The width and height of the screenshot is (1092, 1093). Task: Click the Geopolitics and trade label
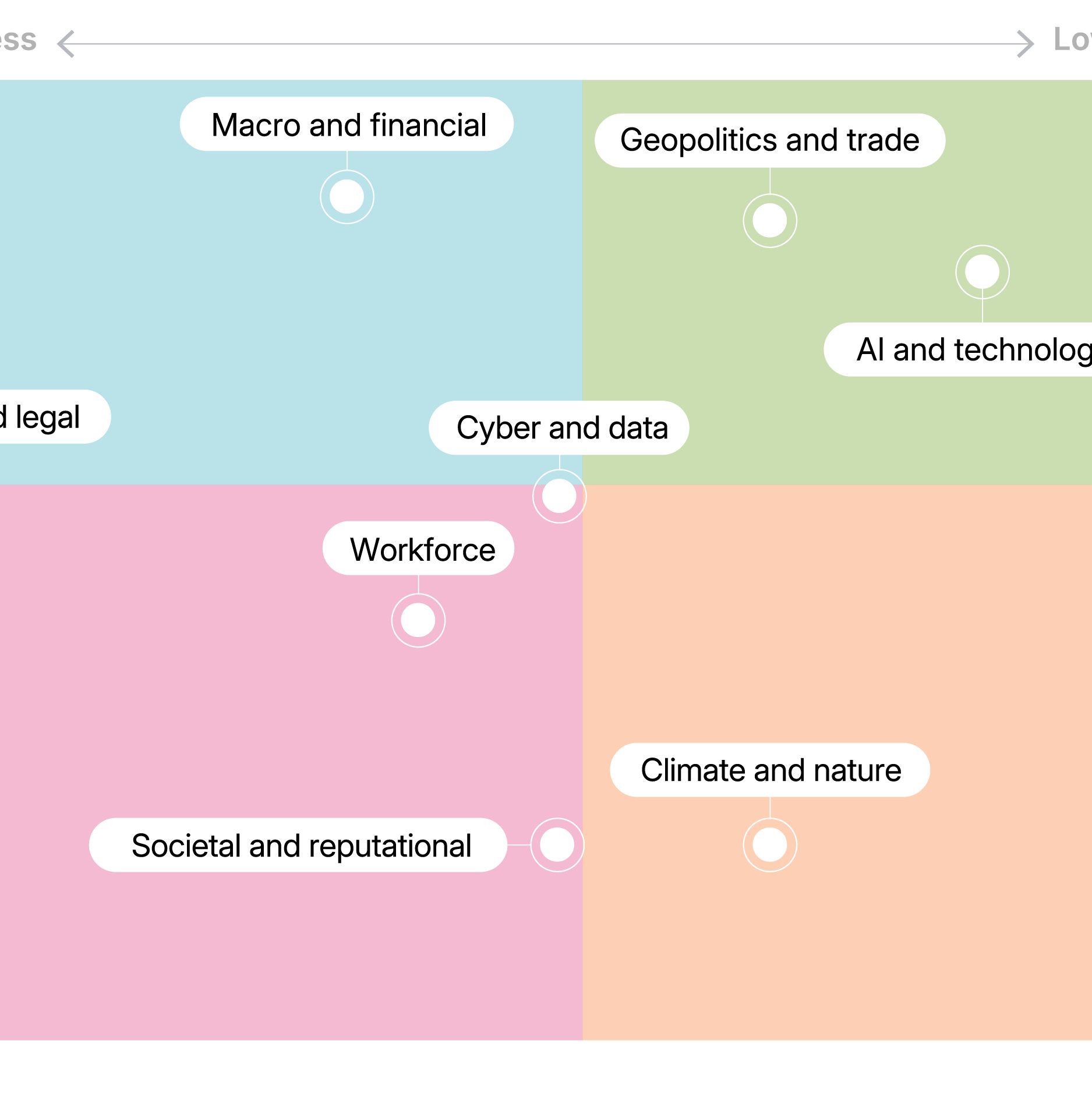coord(769,140)
